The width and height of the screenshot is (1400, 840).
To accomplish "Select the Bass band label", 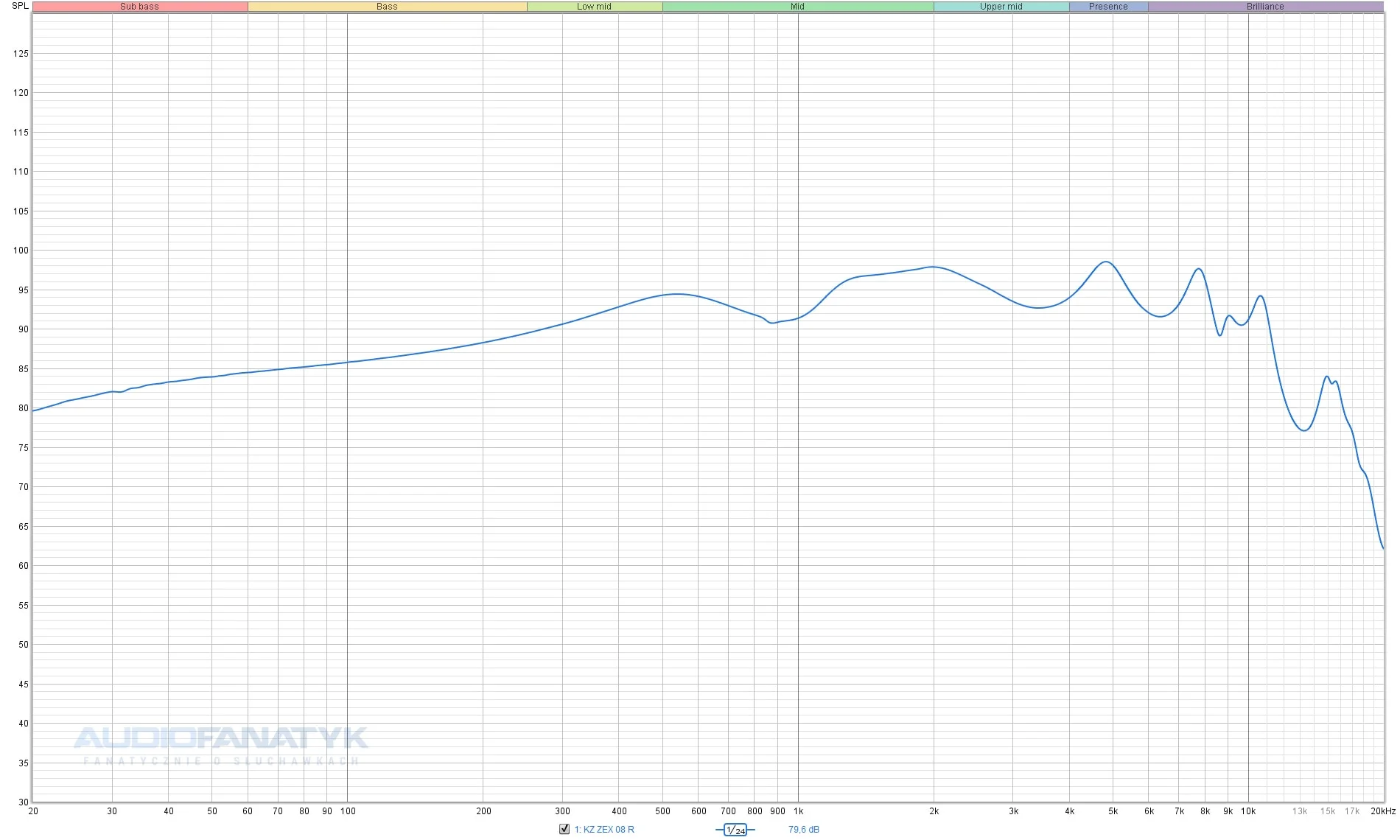I will (387, 7).
